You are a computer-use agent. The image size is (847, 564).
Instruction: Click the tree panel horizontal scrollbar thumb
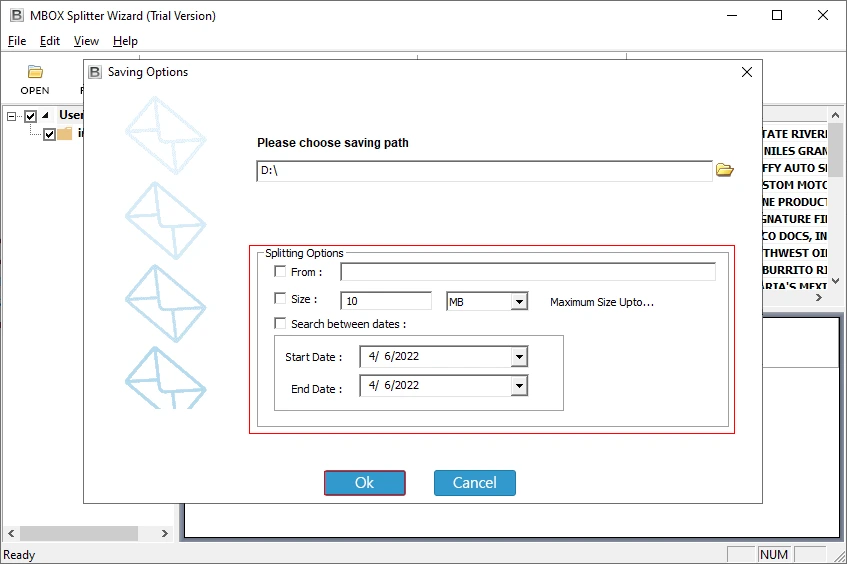coord(79,533)
